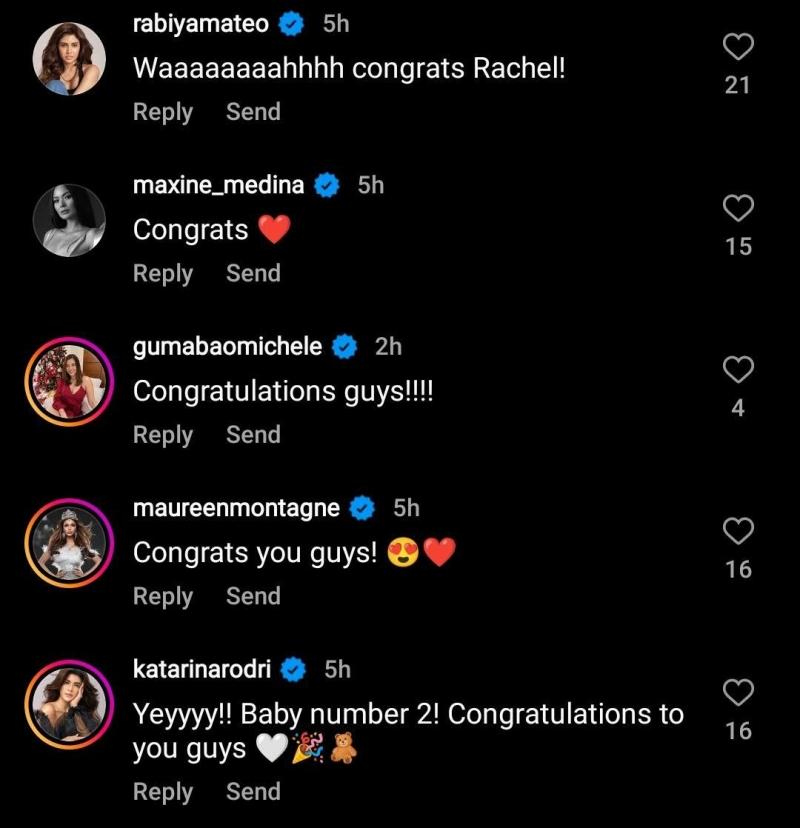Open rabiyamateo's profile picture
The width and height of the screenshot is (800, 828).
pos(69,59)
